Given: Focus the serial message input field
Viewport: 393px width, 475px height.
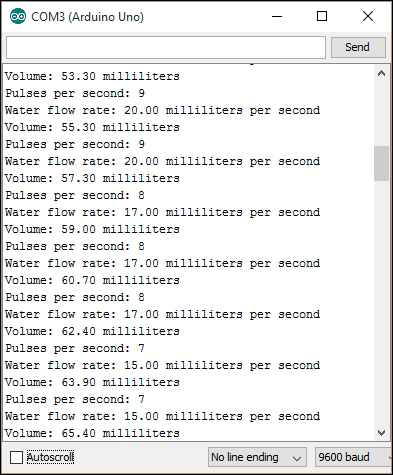Looking at the screenshot, I should [166, 47].
